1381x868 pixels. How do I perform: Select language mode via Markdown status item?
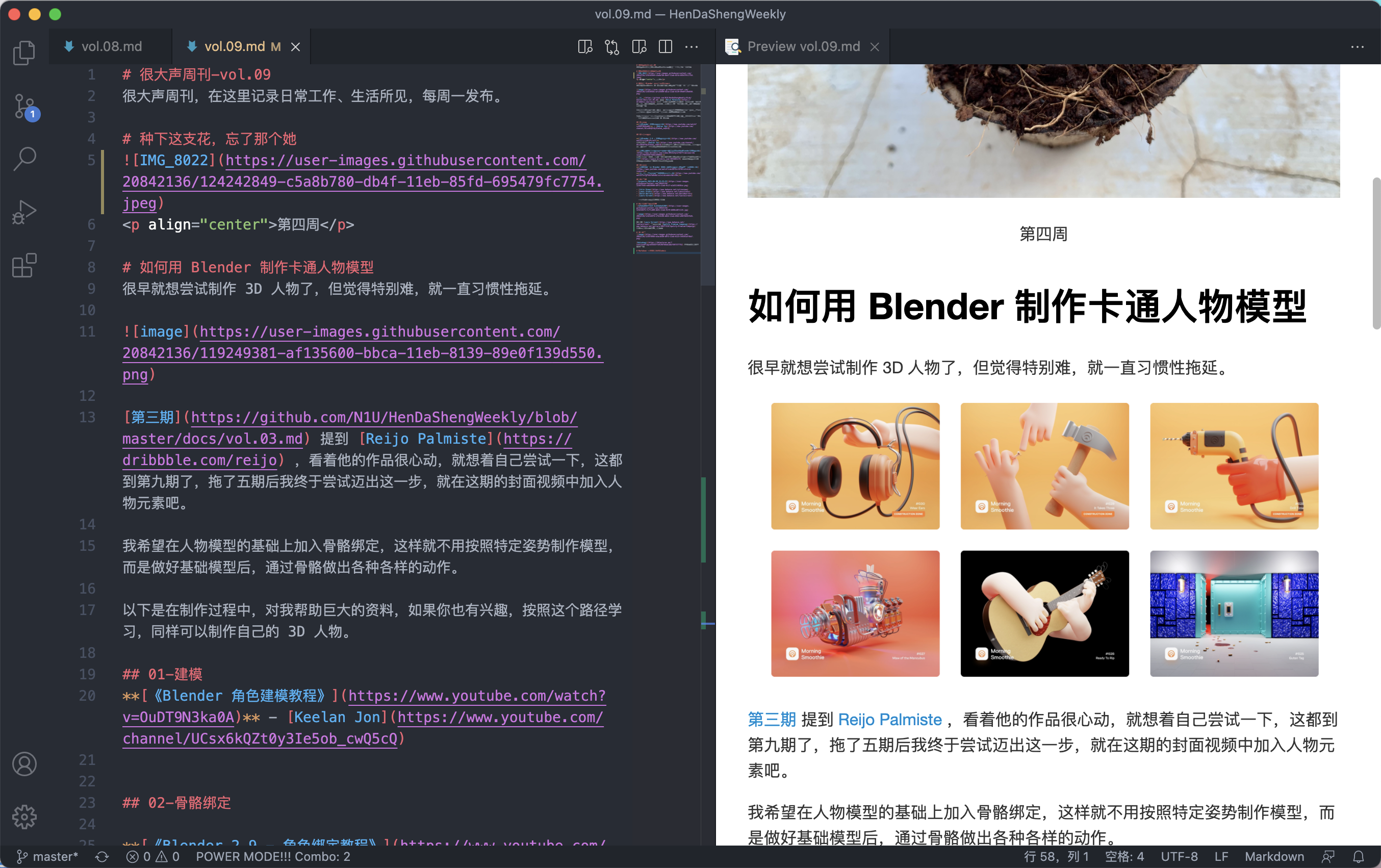1274,857
